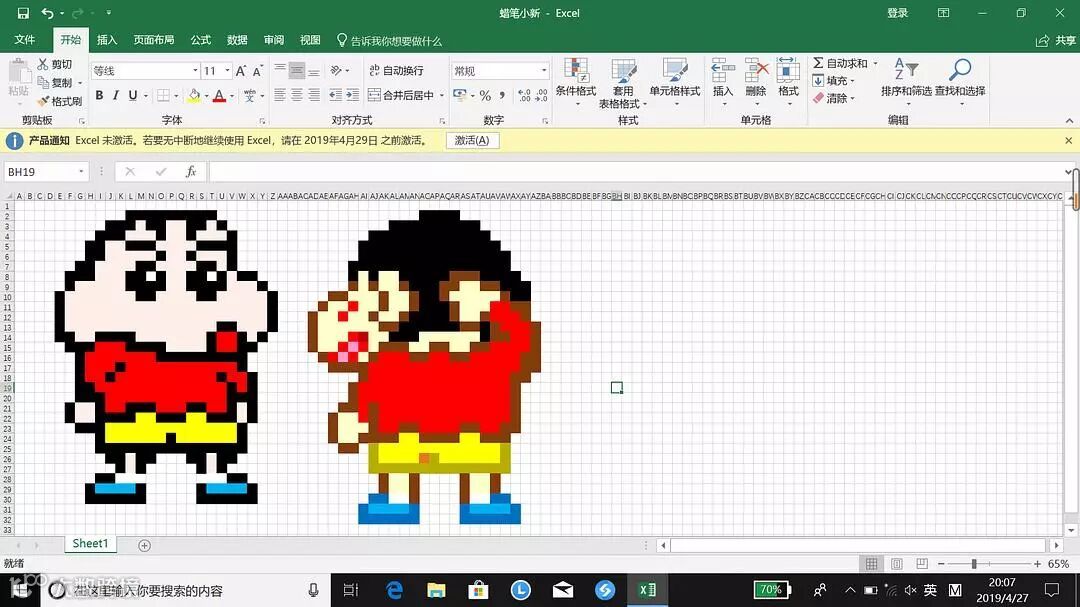This screenshot has height=607, width=1080.
Task: Click the comma style icon
Action: pyautogui.click(x=502, y=95)
